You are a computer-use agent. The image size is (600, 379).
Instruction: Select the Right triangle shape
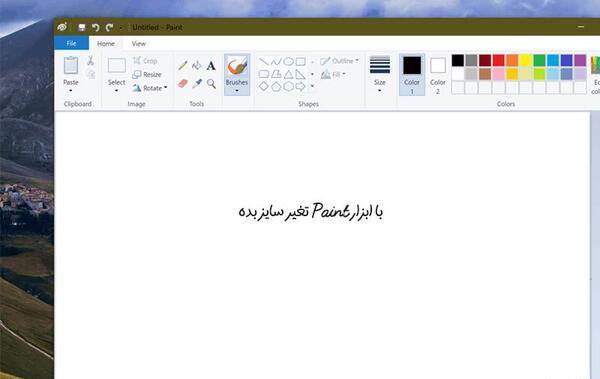coord(301,74)
